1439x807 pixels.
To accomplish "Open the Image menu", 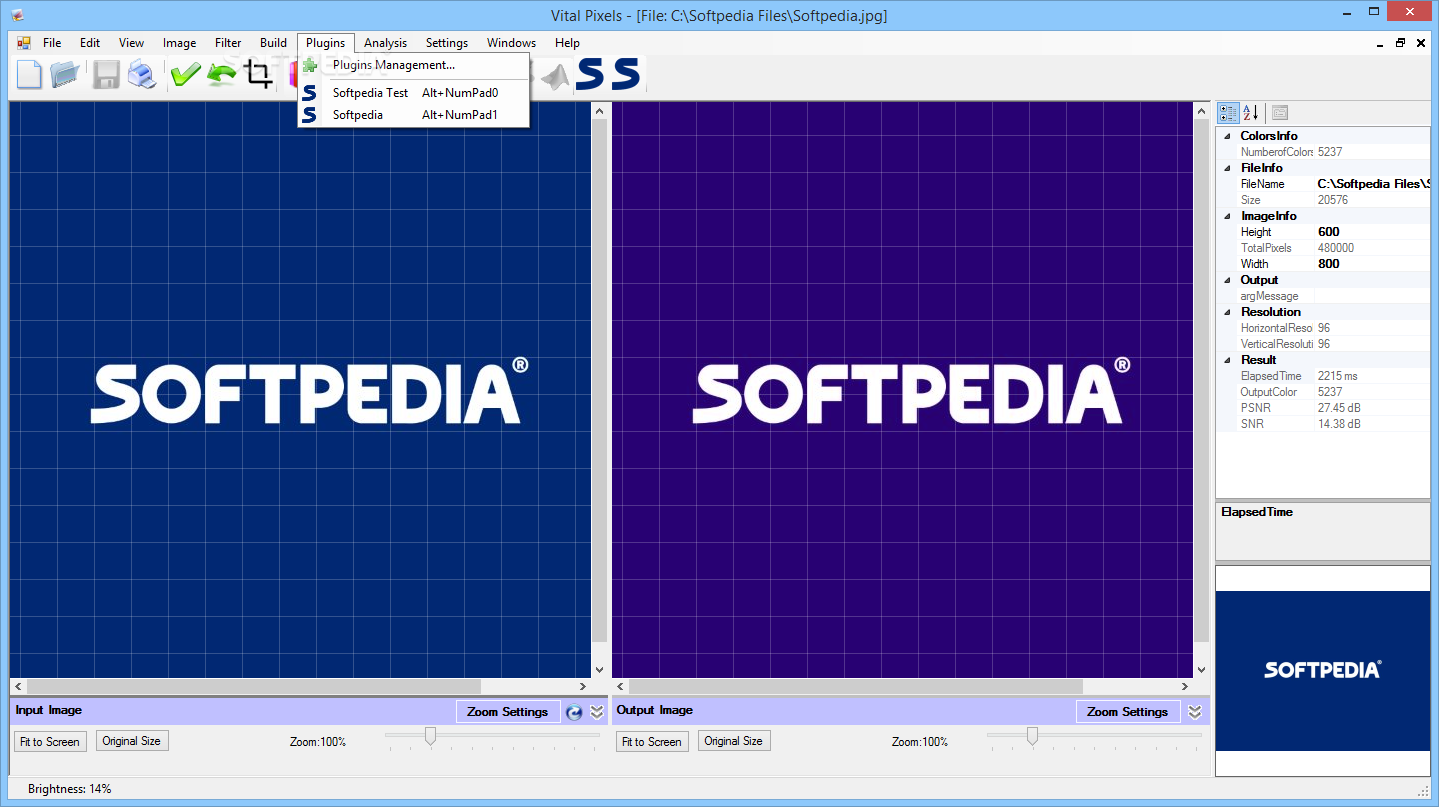I will pos(179,43).
